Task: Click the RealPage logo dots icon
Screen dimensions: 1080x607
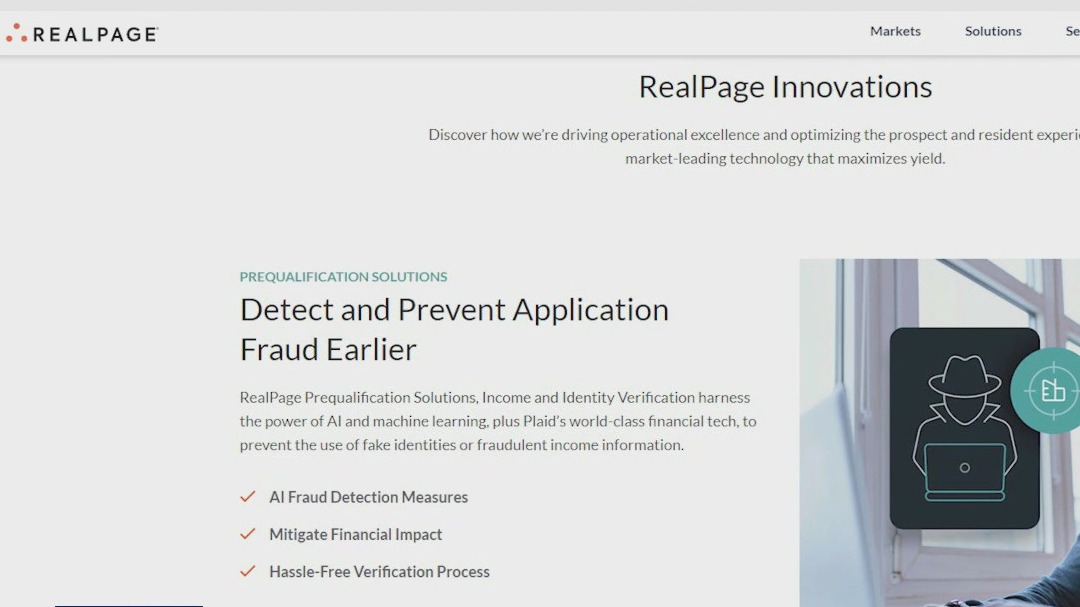Action: (x=16, y=32)
